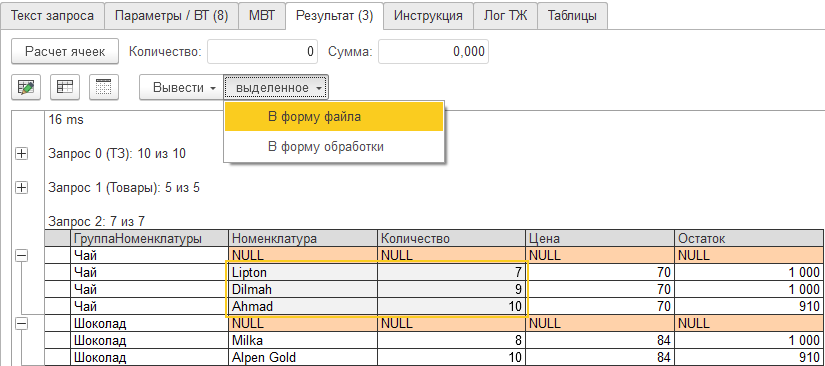Open the Лог ТЖ tab
Viewport: 825px width, 366px height.
click(x=505, y=16)
